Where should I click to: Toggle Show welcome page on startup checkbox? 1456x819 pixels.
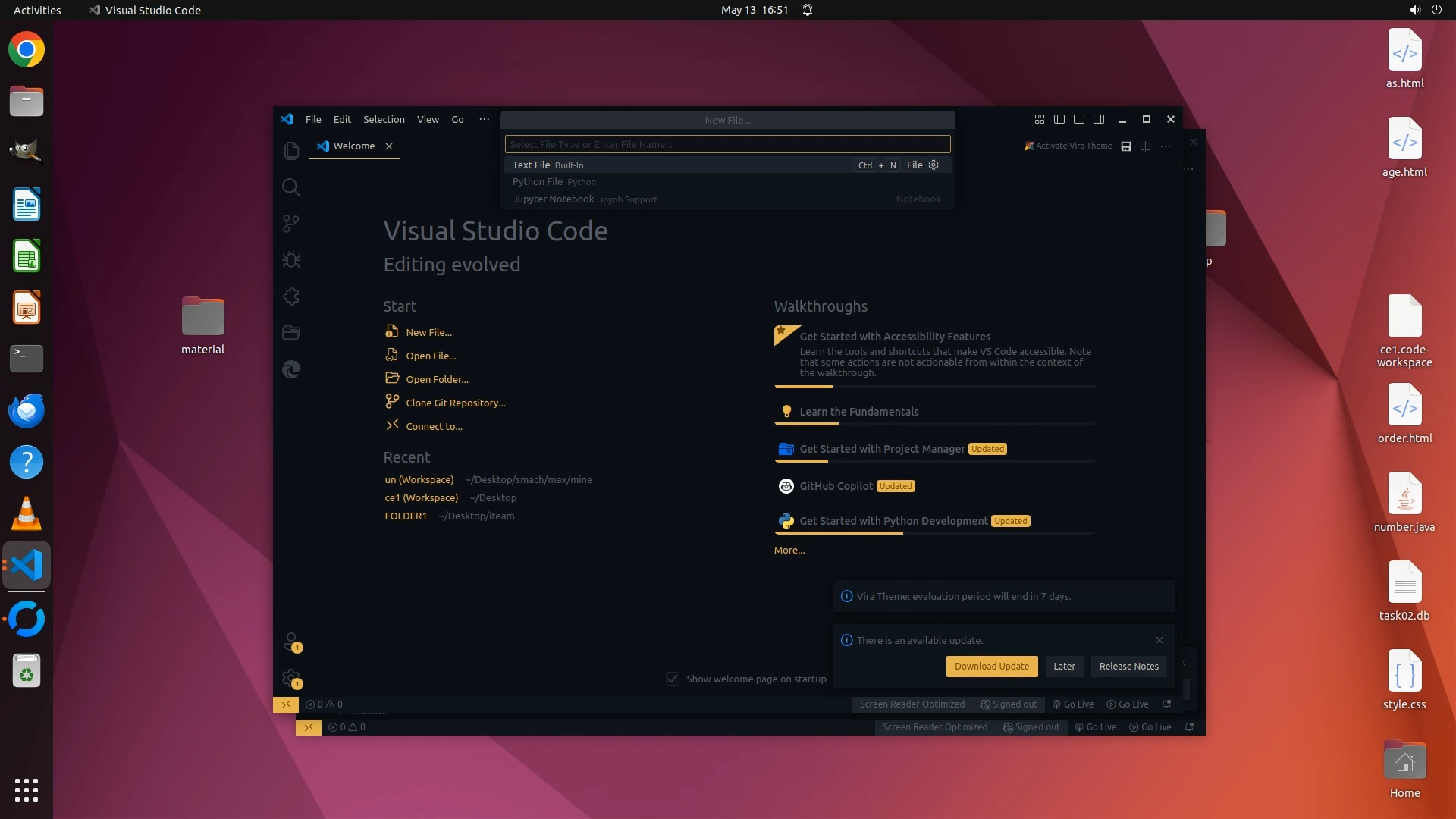(x=673, y=679)
